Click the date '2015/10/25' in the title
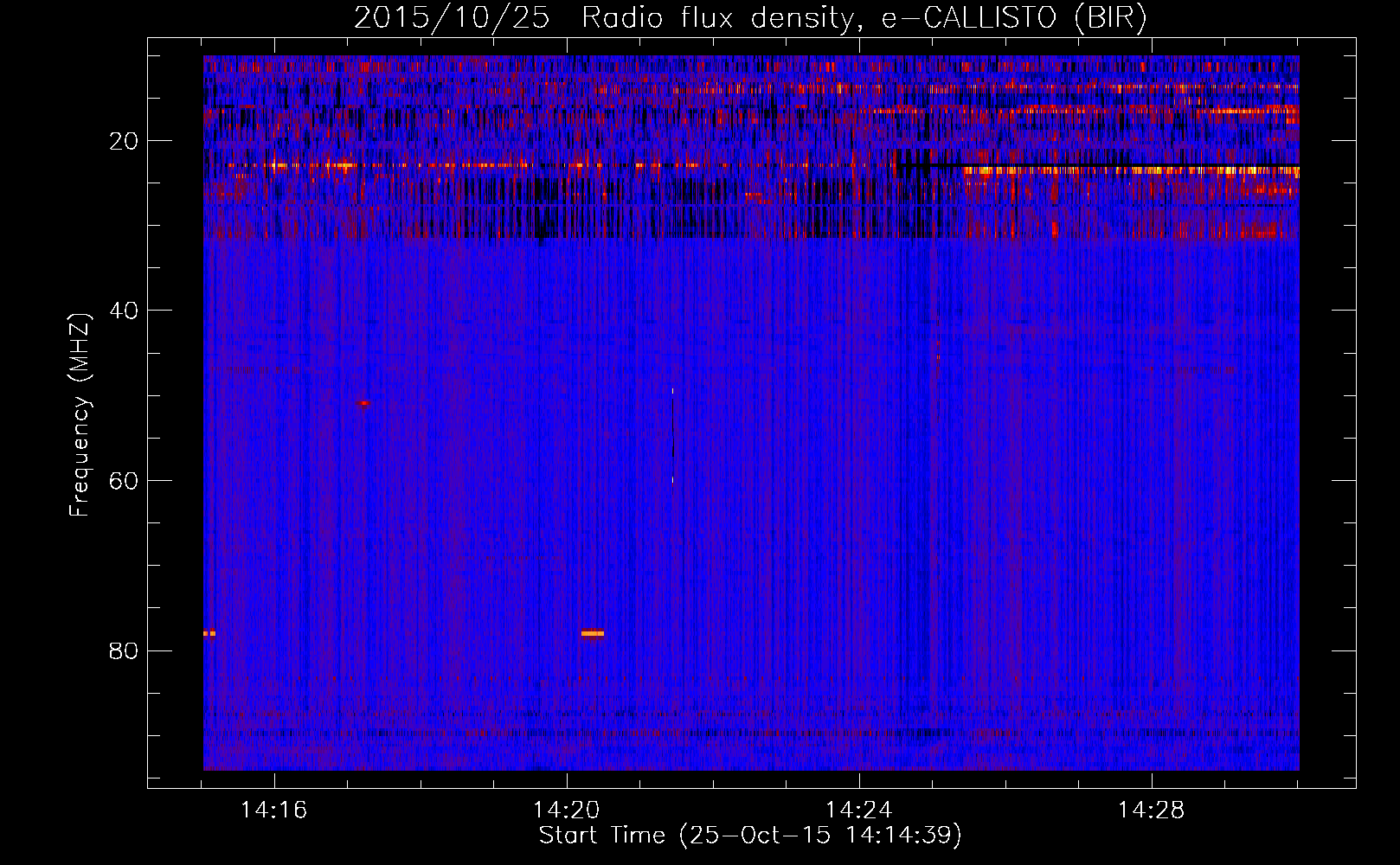This screenshot has height=865, width=1400. [x=451, y=18]
